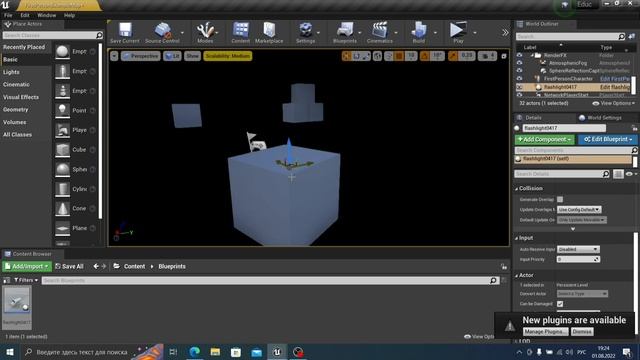Viewport: 640px width, 360px height.
Task: Toggle Generate Overlap Events checkbox
Action: coord(560,199)
